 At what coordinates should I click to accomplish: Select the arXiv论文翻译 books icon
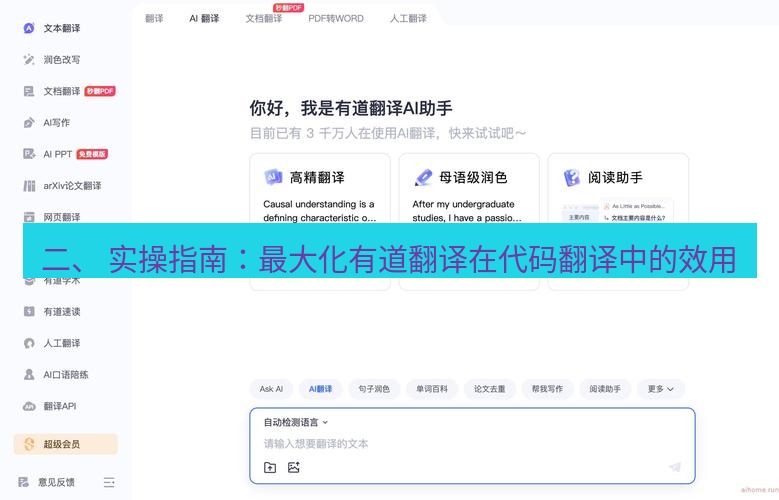tap(29, 186)
